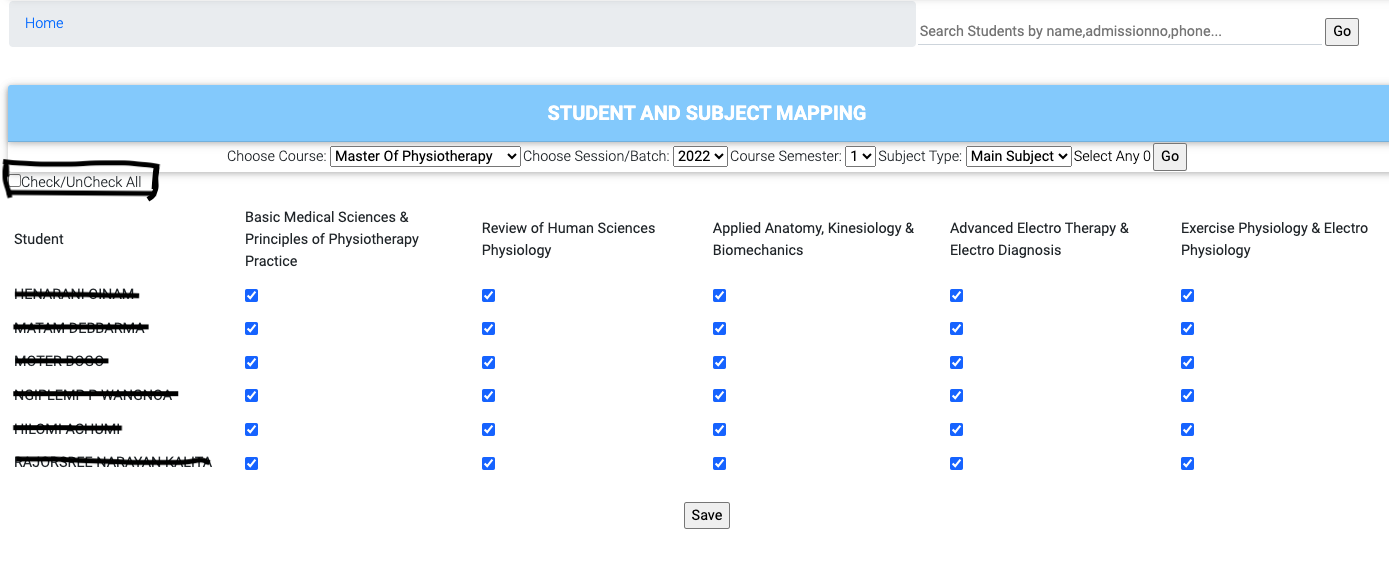Toggle the Check/UnCheck All checkbox
The width and height of the screenshot is (1389, 561).
(15, 181)
